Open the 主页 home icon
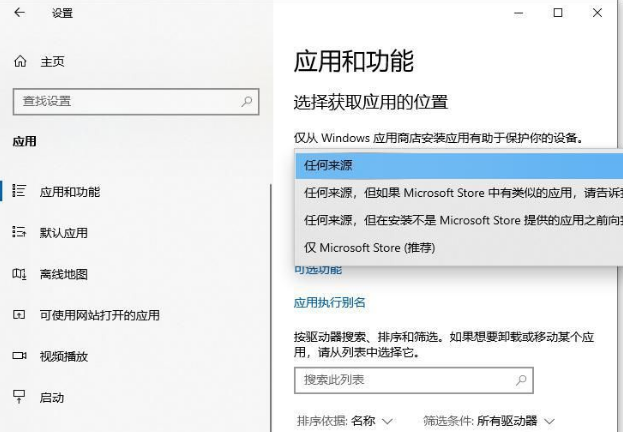The image size is (623, 432). point(20,61)
